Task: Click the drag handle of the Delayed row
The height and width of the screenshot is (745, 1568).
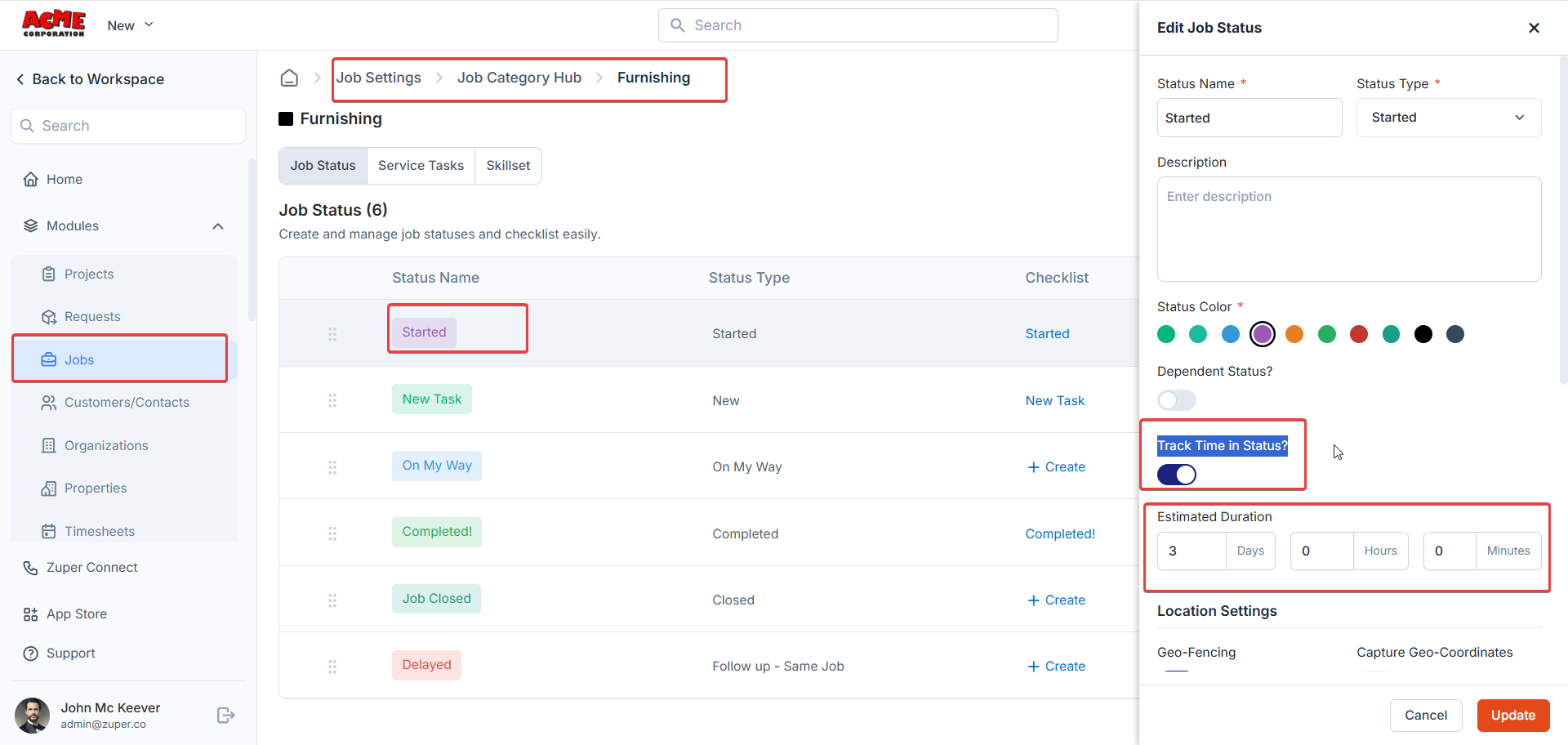Action: [x=332, y=667]
